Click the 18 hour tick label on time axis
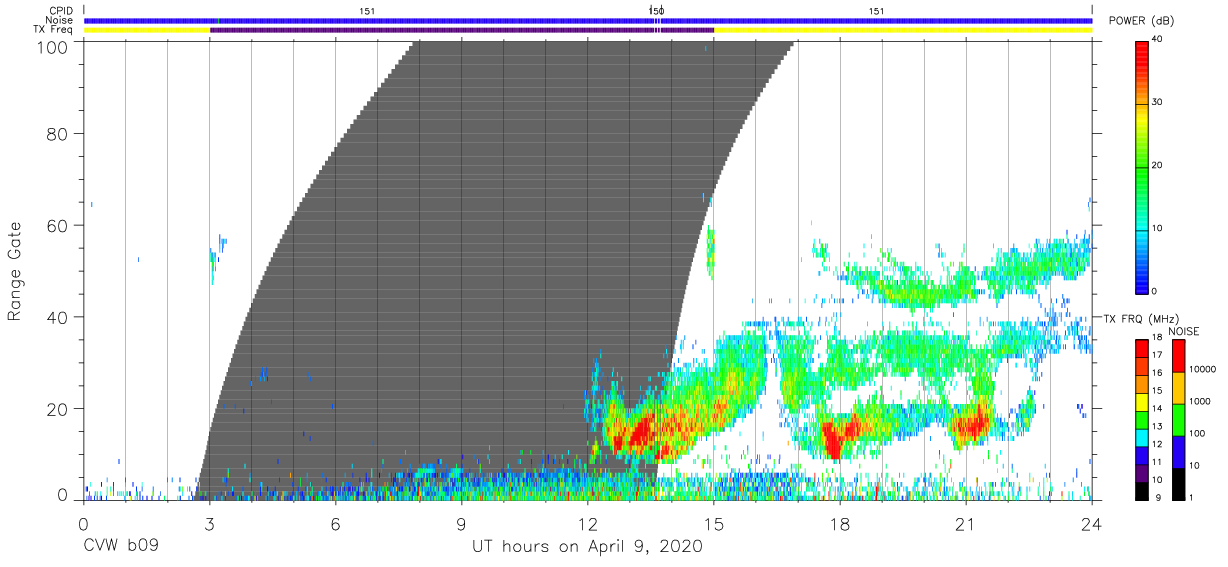The height and width of the screenshot is (567, 1228). [840, 524]
